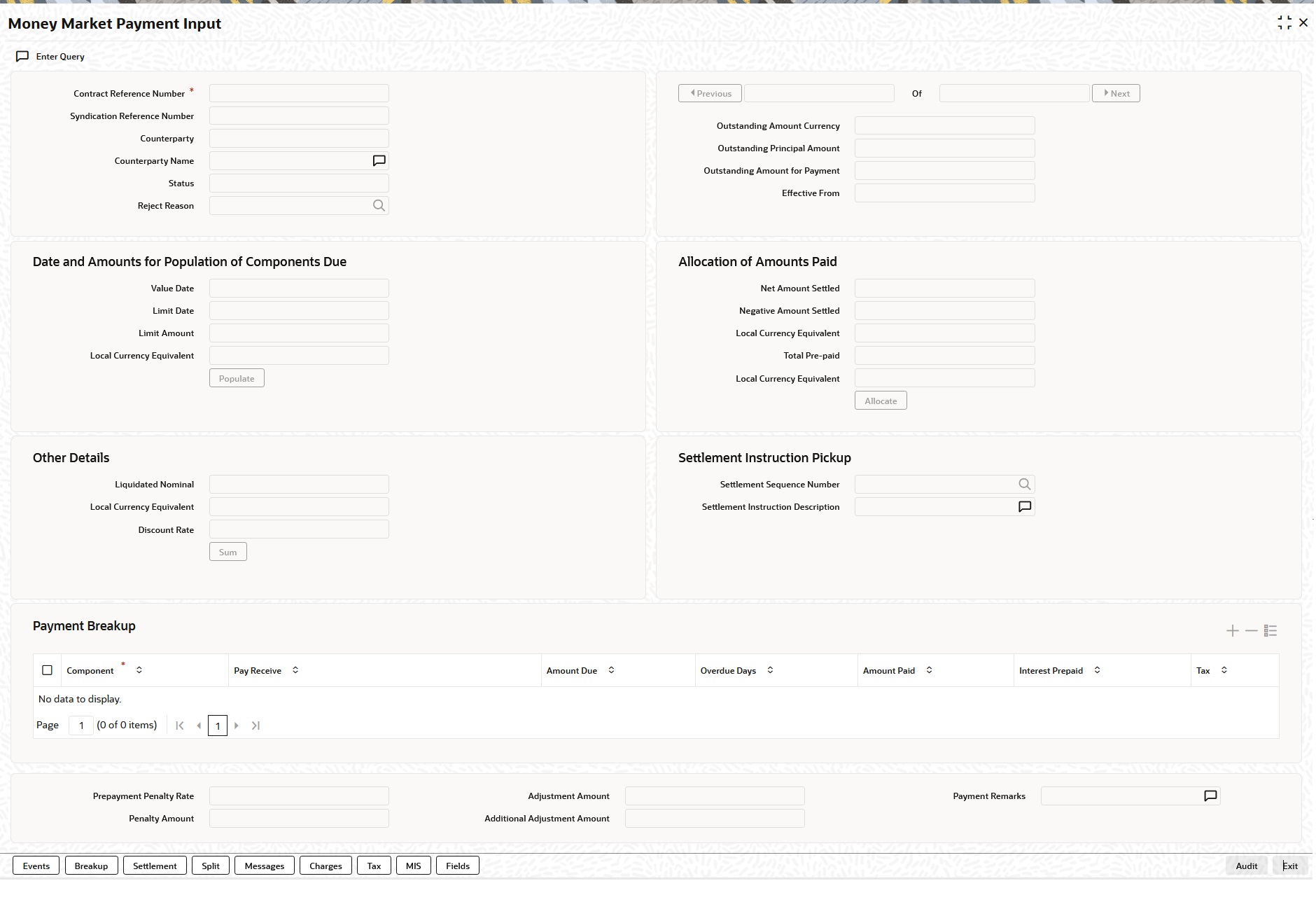Sort by Interest Prepaid column
The width and height of the screenshot is (1316, 916).
[1097, 670]
